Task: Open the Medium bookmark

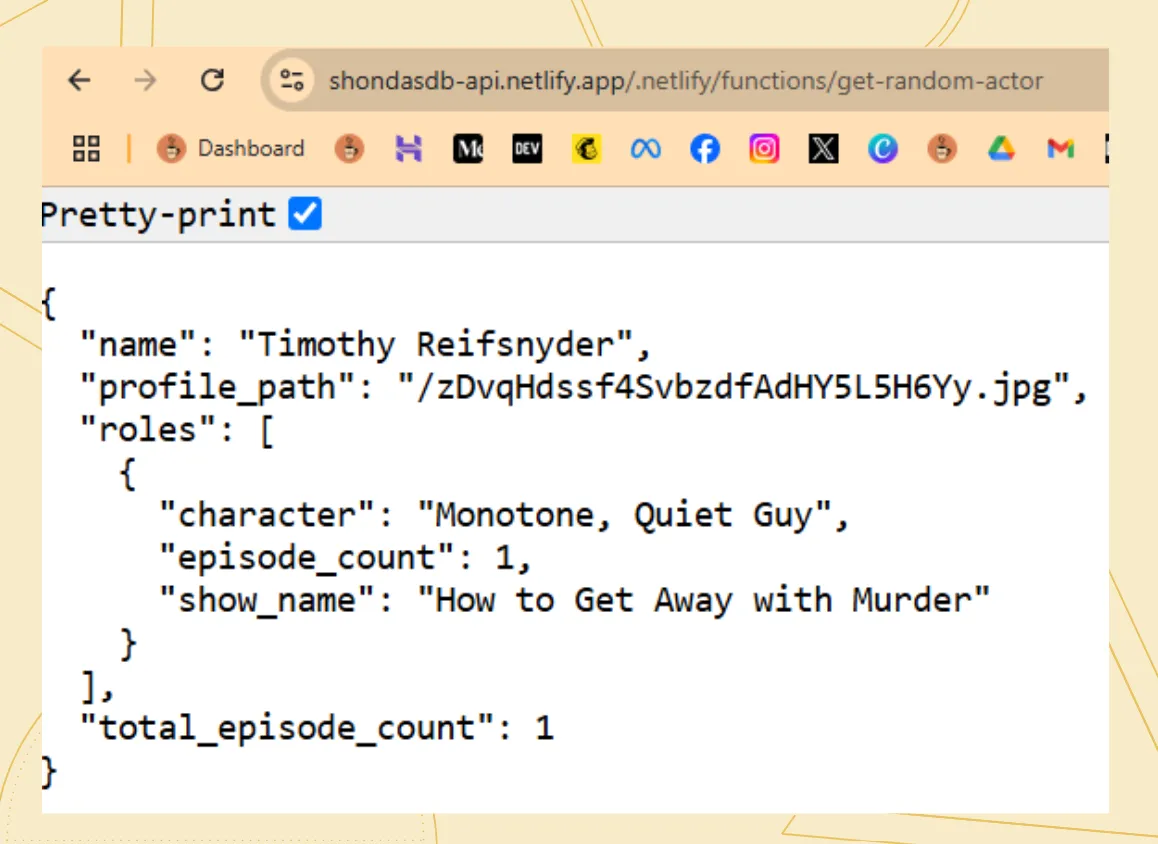Action: pyautogui.click(x=468, y=149)
